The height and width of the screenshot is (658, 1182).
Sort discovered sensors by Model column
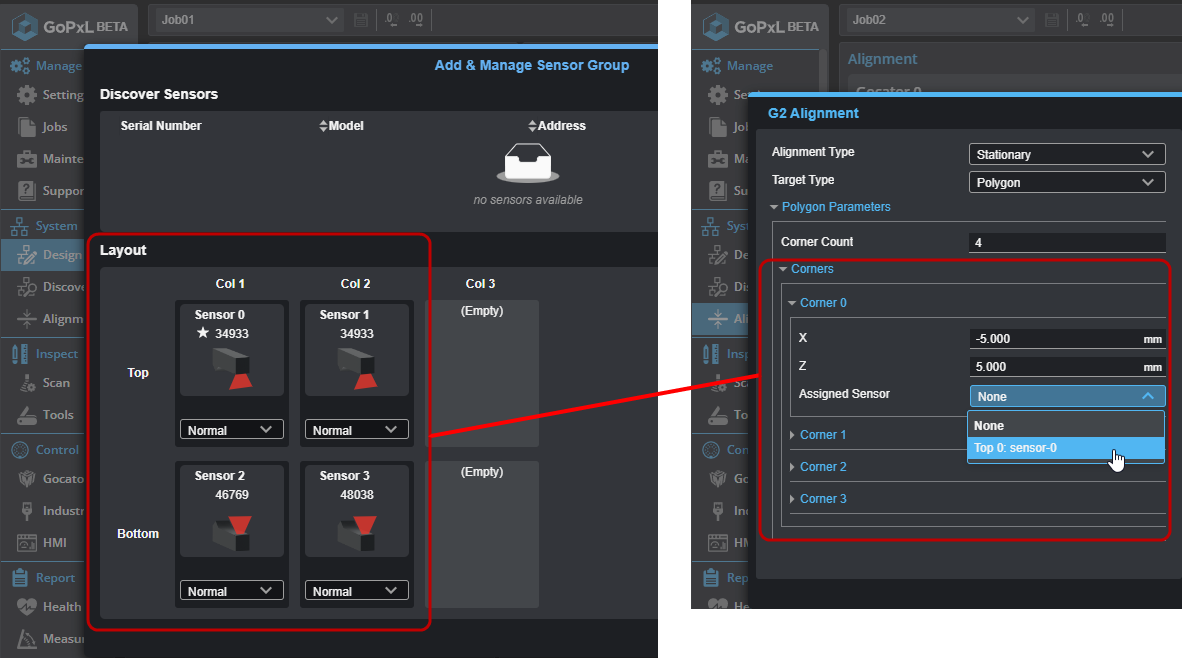point(341,126)
